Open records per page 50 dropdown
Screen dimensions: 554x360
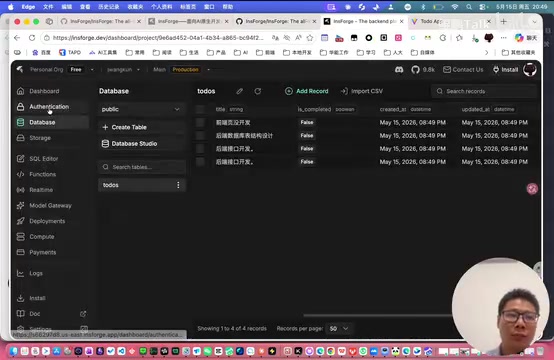tap(339, 329)
